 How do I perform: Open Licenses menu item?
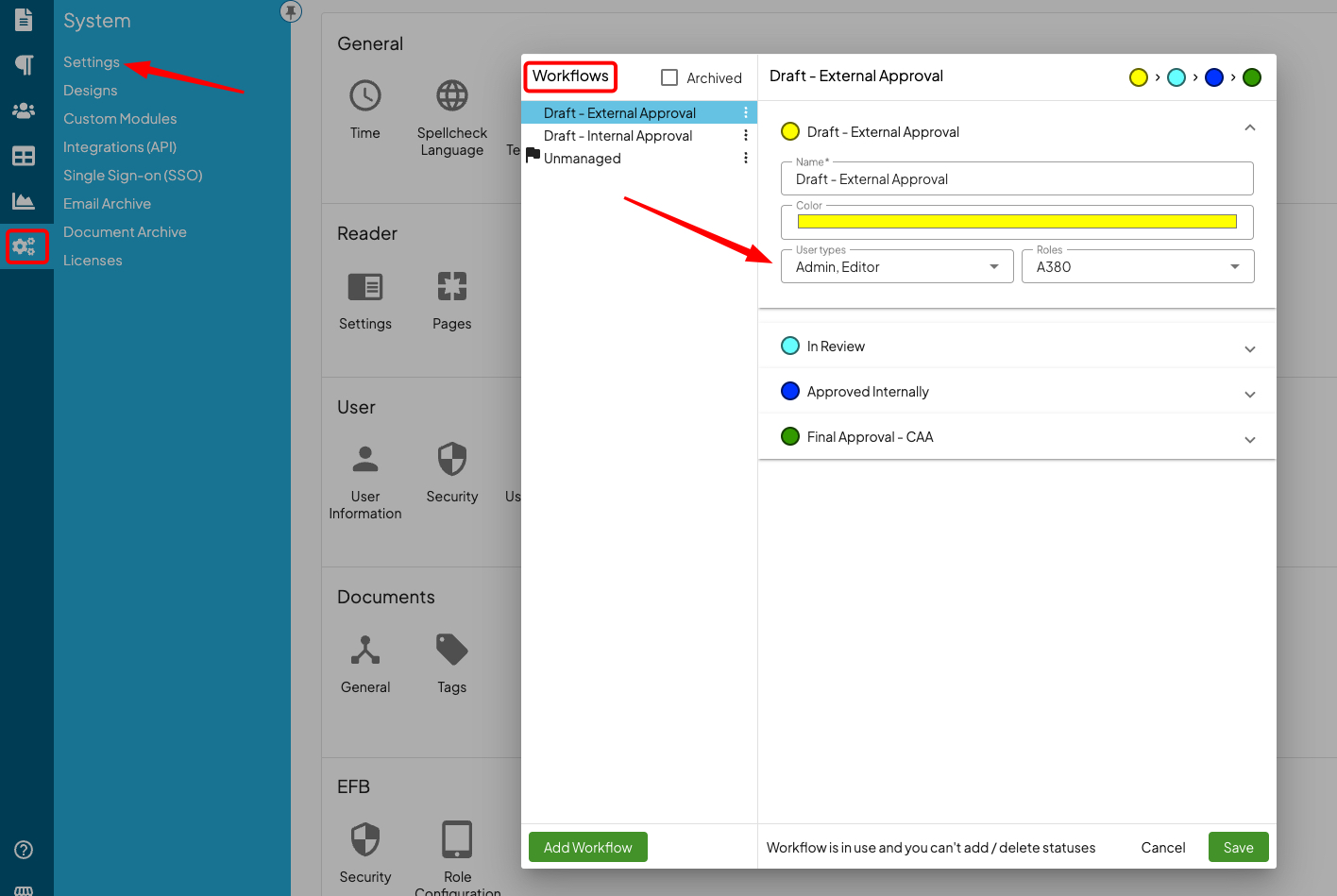(93, 261)
